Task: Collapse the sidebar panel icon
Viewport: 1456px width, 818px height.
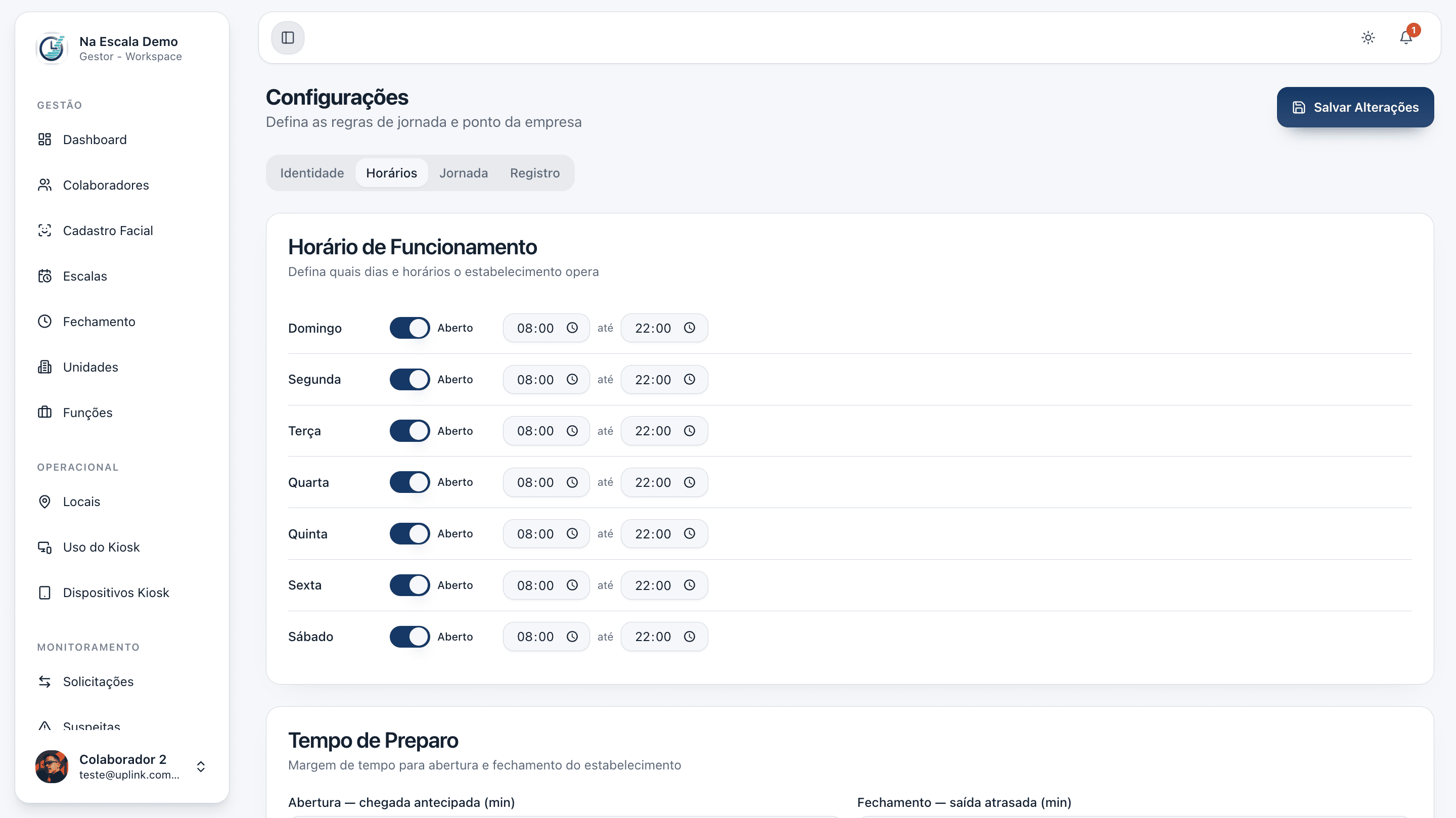Action: coord(288,38)
